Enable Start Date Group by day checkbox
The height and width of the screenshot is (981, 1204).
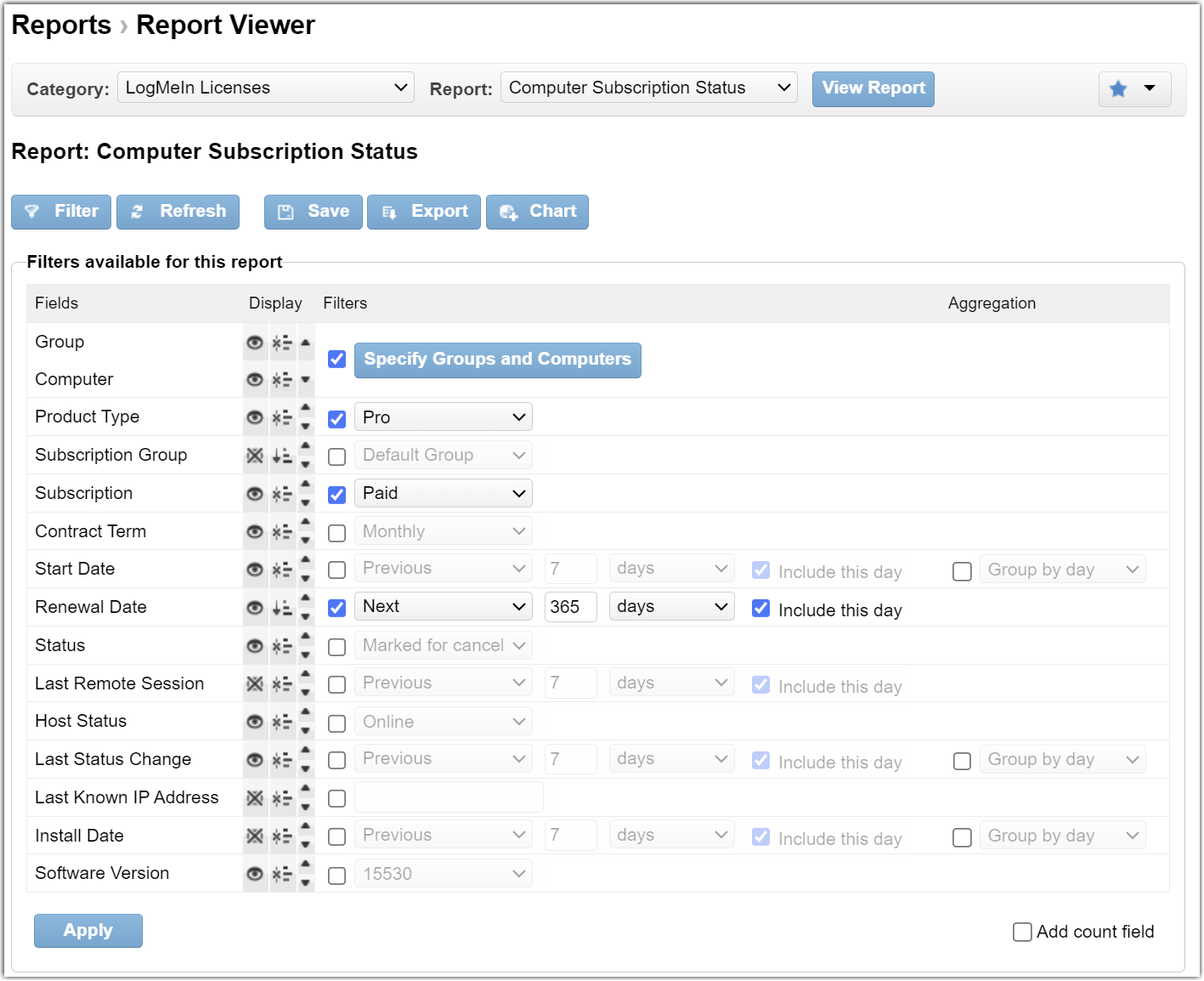(962, 571)
